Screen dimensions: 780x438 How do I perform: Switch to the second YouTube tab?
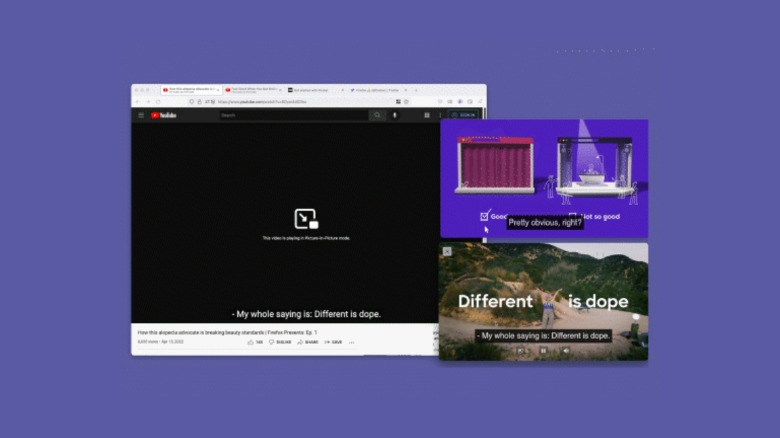[253, 90]
